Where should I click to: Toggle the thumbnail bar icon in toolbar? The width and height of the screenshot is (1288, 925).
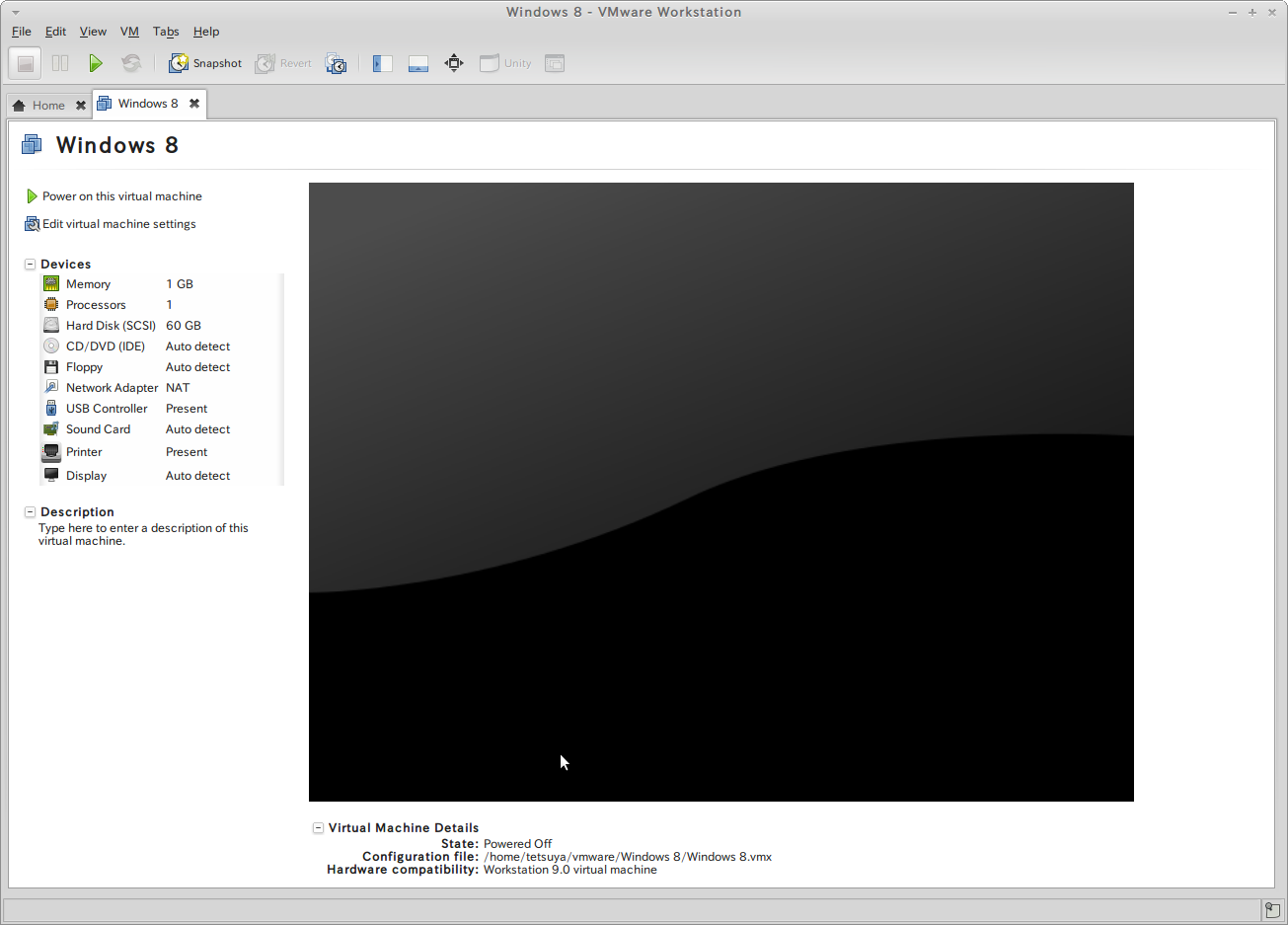[418, 63]
